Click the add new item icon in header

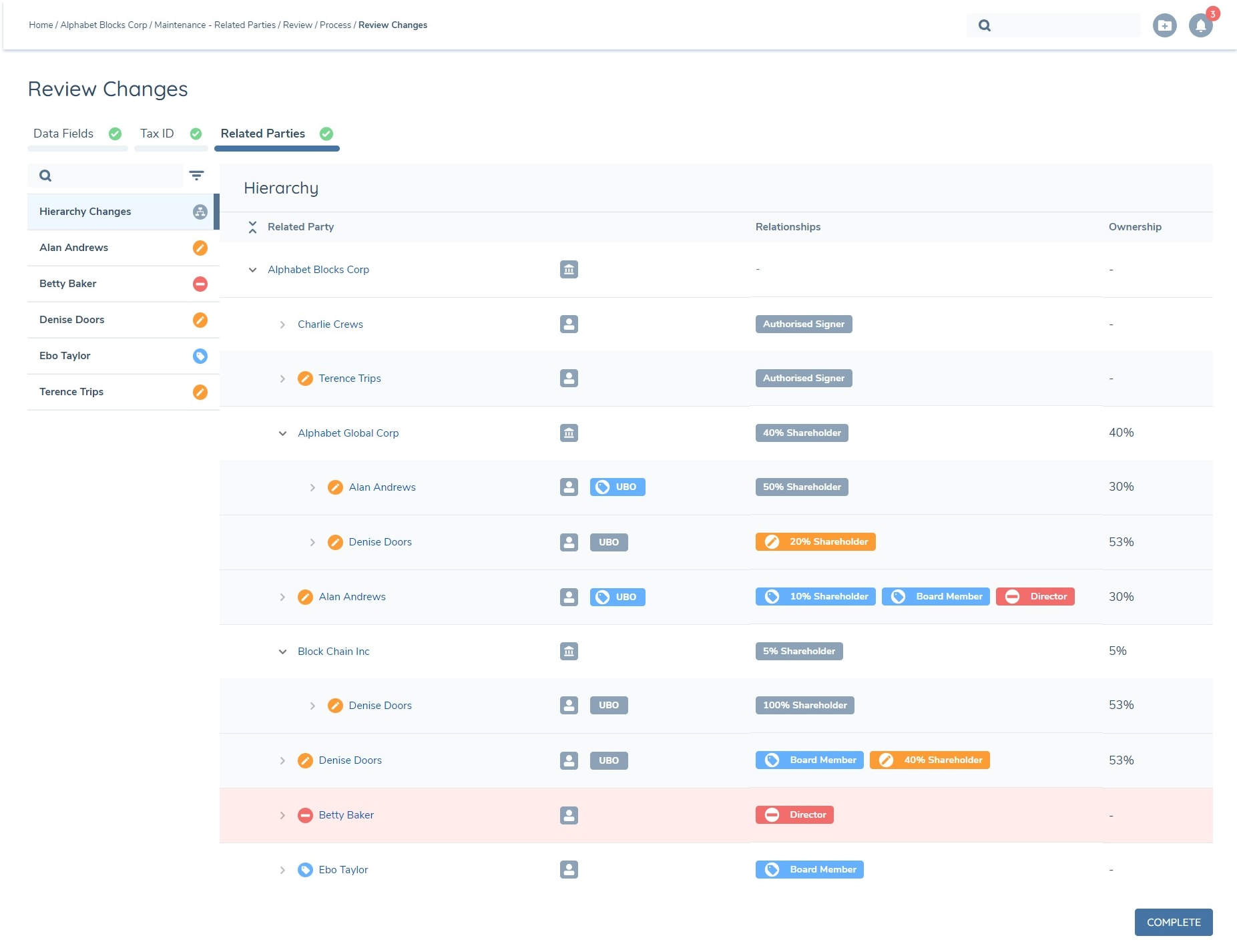point(1164,25)
